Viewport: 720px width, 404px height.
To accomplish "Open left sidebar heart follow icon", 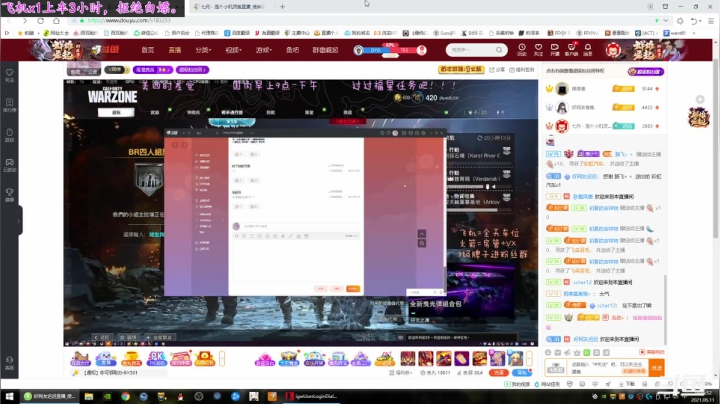I will 9,75.
